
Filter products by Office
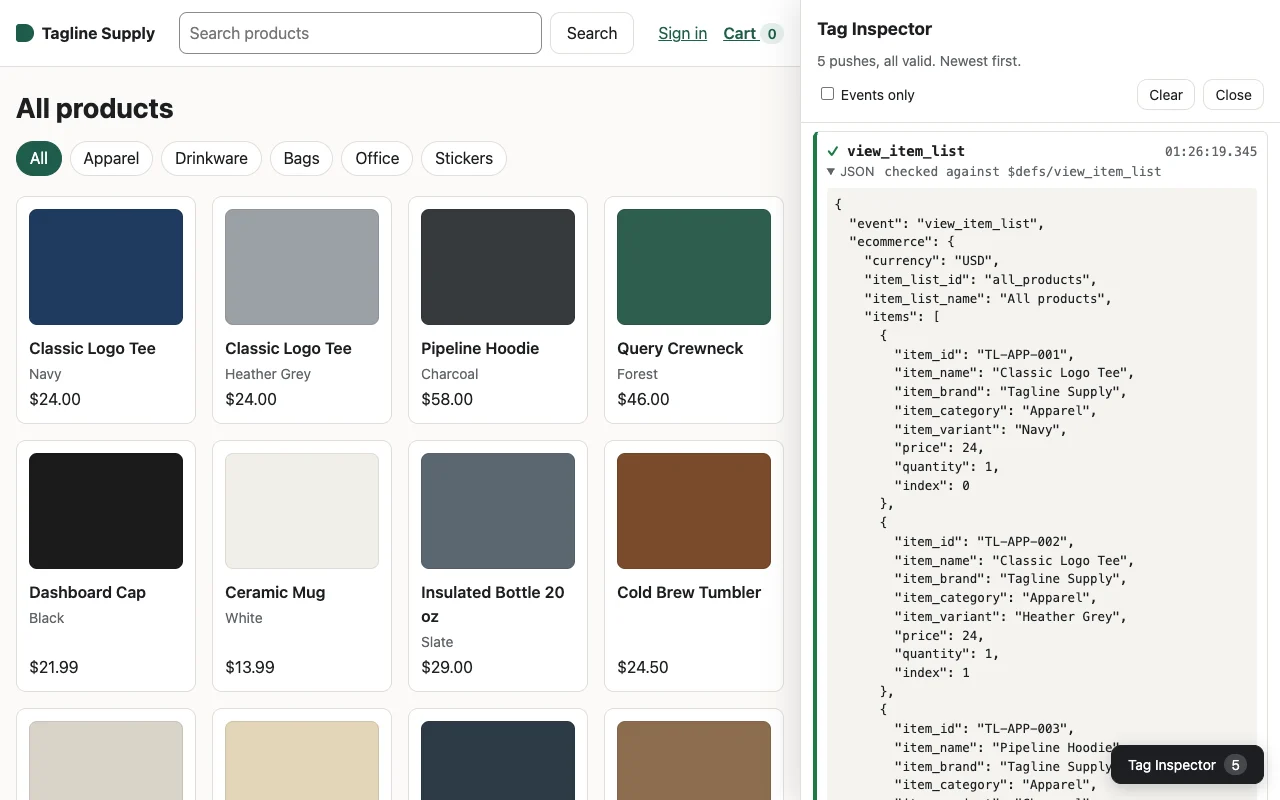coord(377,158)
